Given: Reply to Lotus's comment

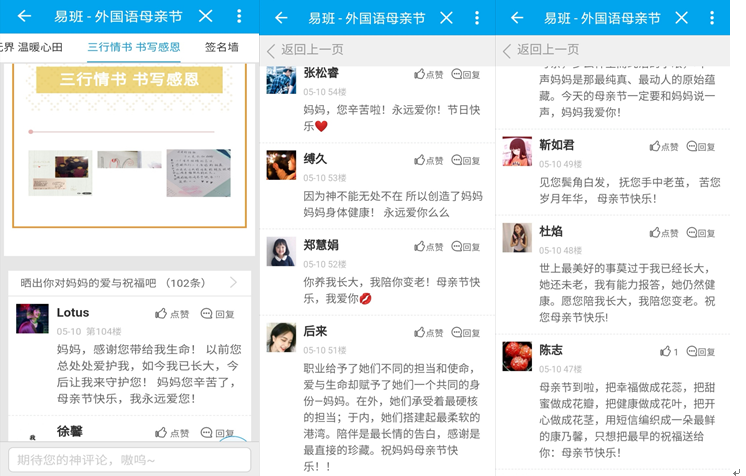Looking at the screenshot, I should (218, 314).
